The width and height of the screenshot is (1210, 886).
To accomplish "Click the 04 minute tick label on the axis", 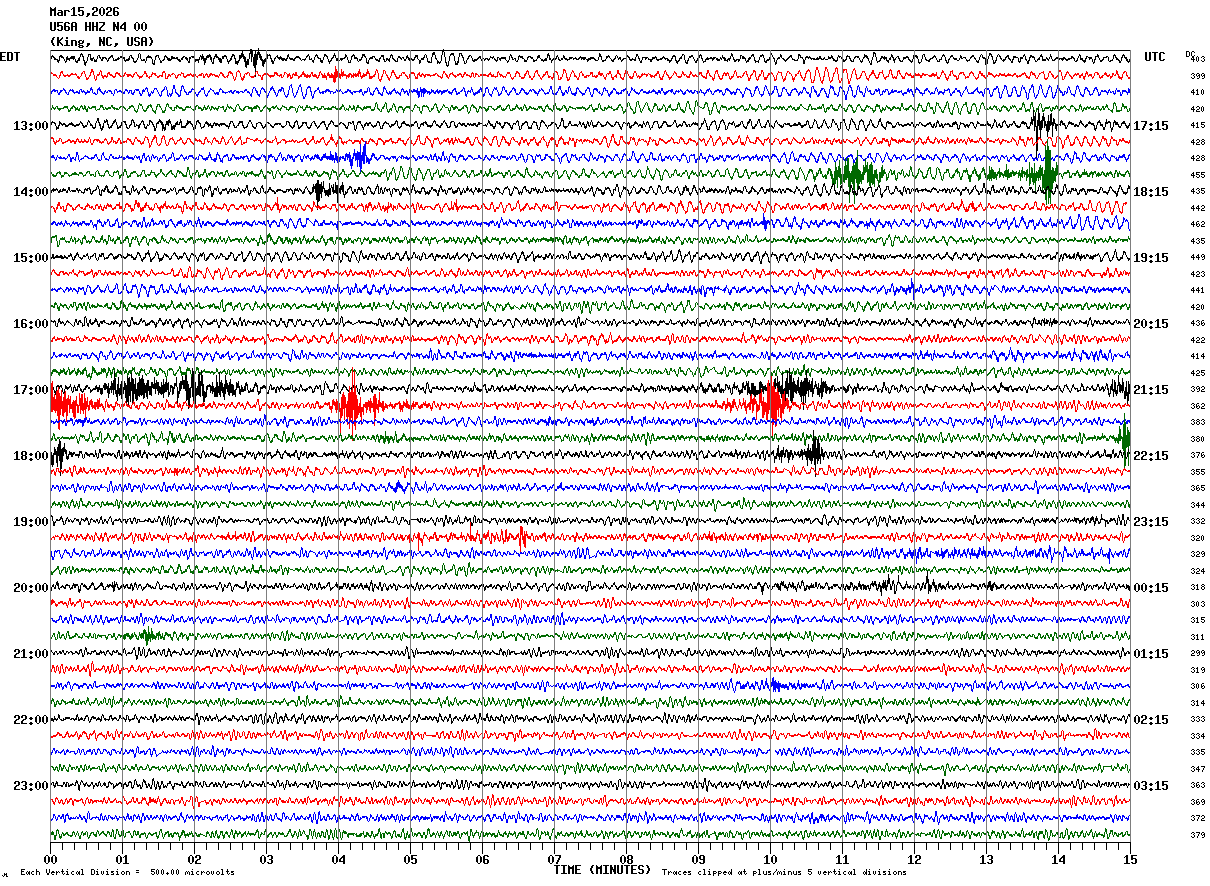I will [338, 859].
